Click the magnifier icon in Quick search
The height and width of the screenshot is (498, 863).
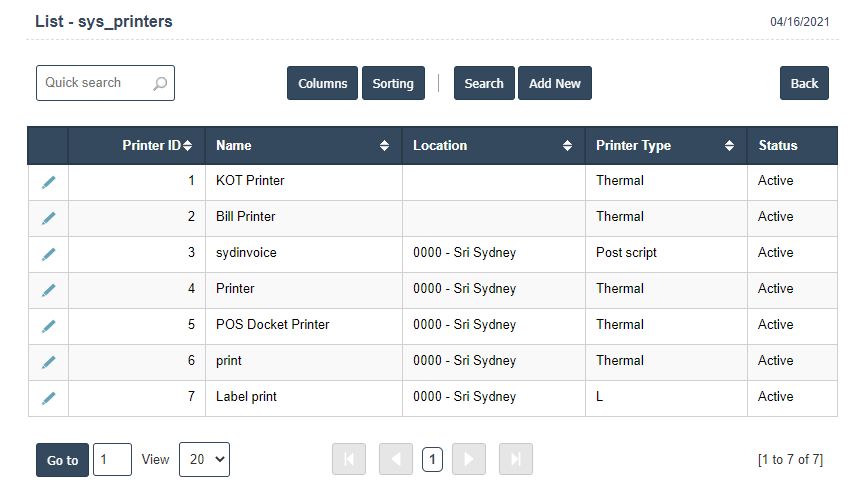click(160, 84)
